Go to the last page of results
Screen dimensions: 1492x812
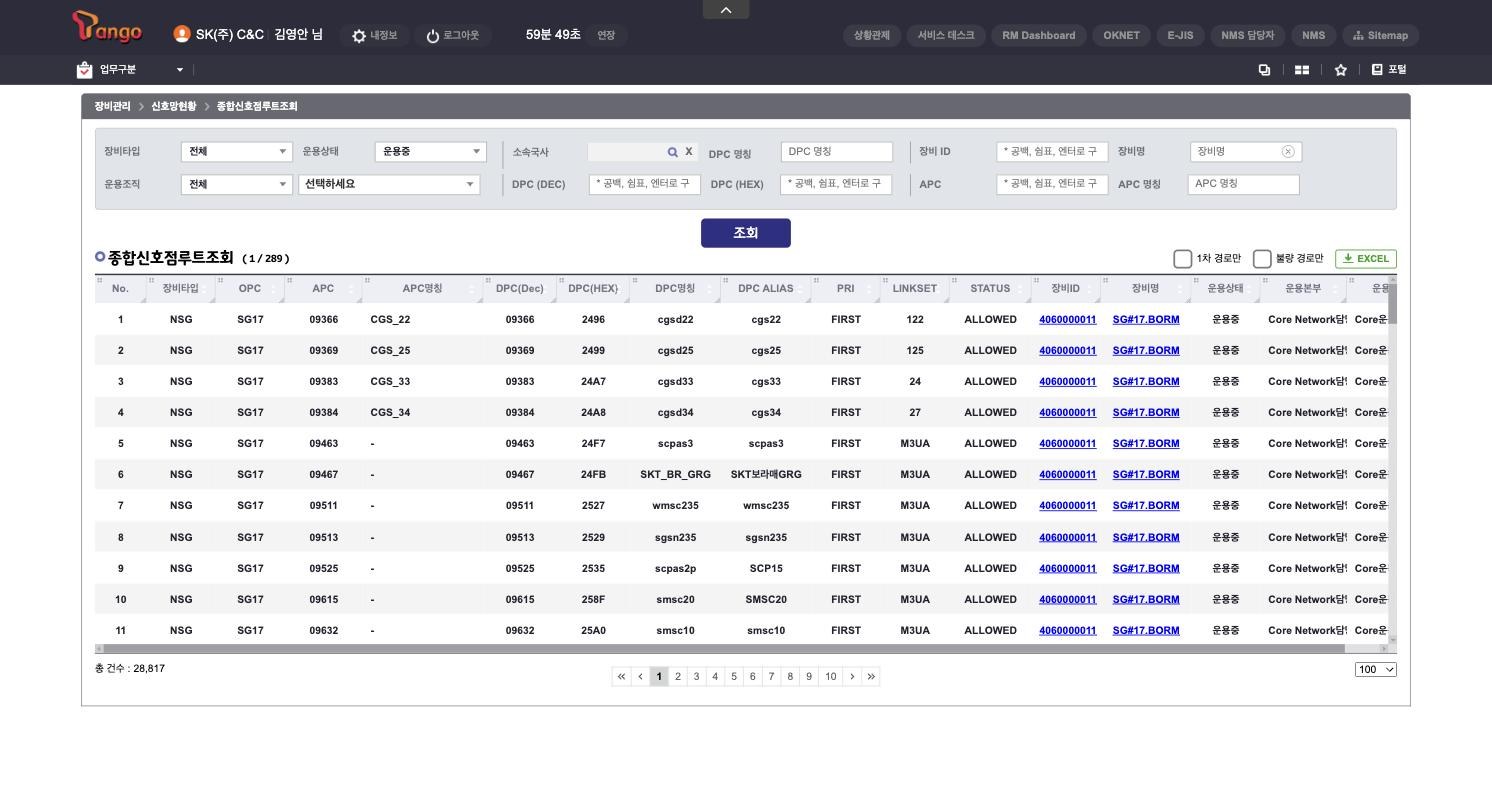[871, 677]
